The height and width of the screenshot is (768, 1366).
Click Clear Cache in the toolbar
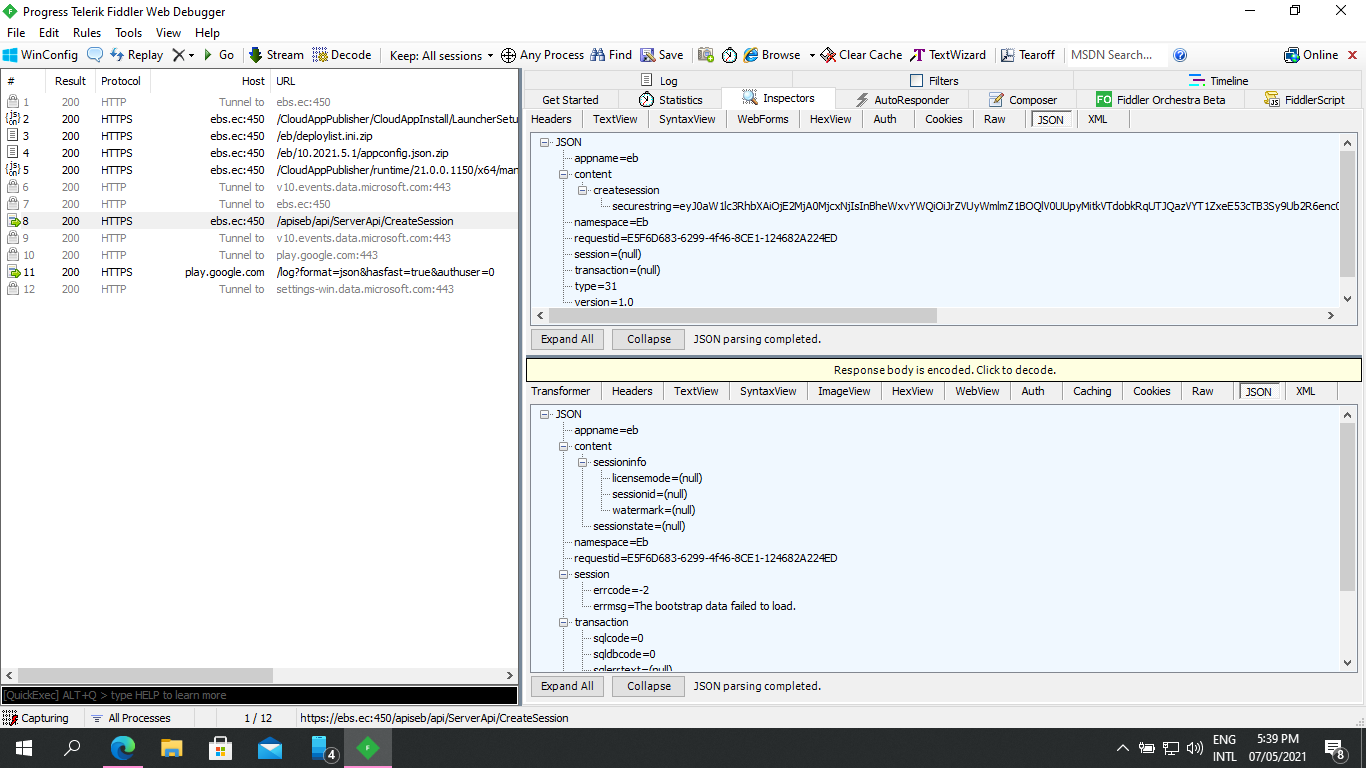[x=861, y=55]
